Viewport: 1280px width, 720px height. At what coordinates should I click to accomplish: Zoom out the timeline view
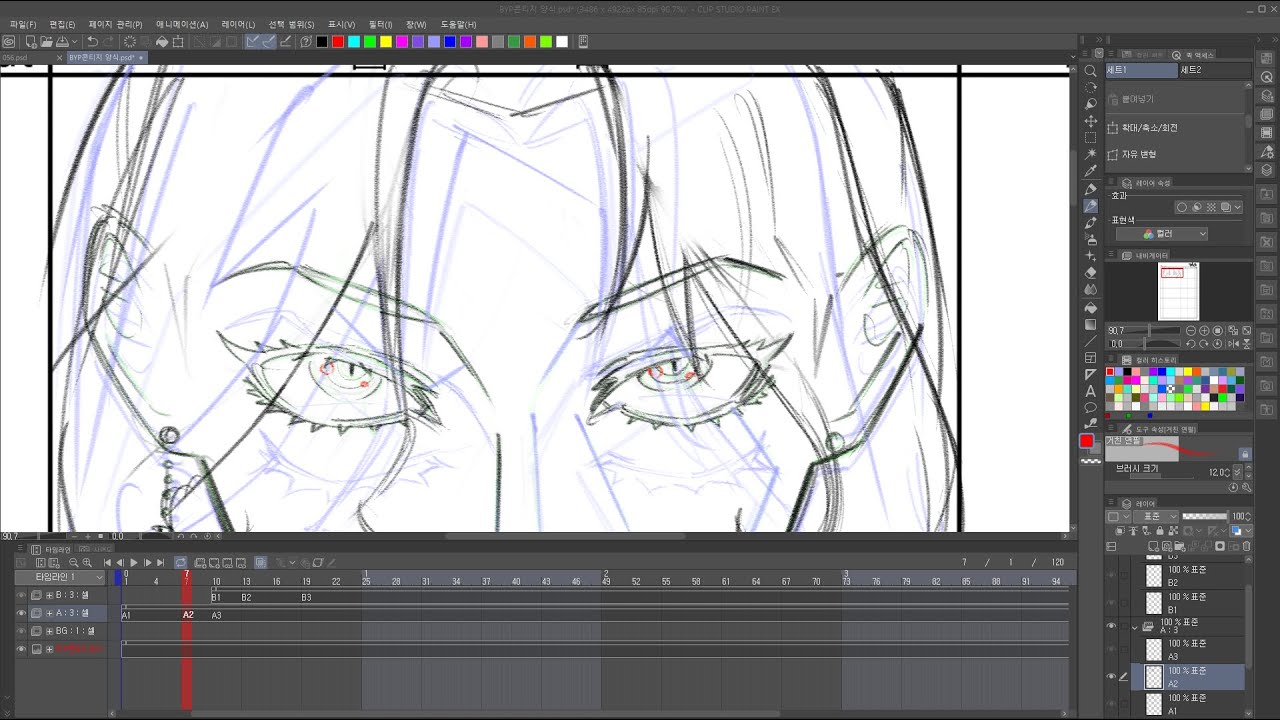(x=73, y=563)
